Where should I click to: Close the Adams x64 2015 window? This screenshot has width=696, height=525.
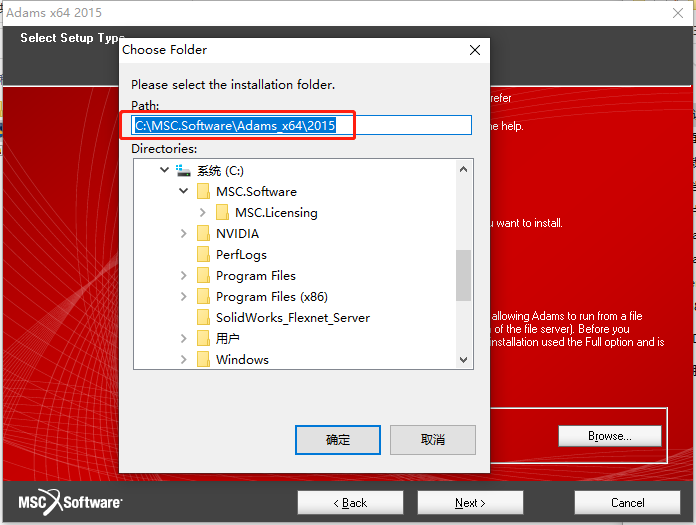point(678,13)
